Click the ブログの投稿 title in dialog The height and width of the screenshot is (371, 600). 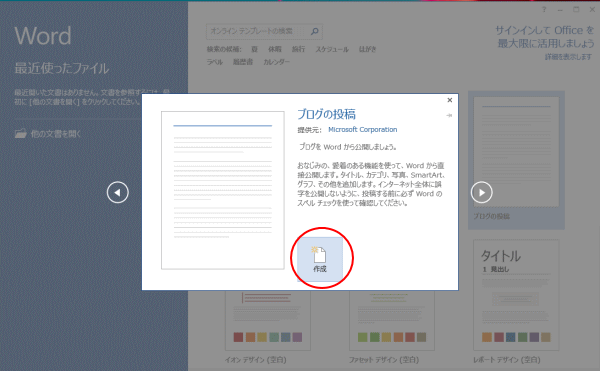(326, 114)
